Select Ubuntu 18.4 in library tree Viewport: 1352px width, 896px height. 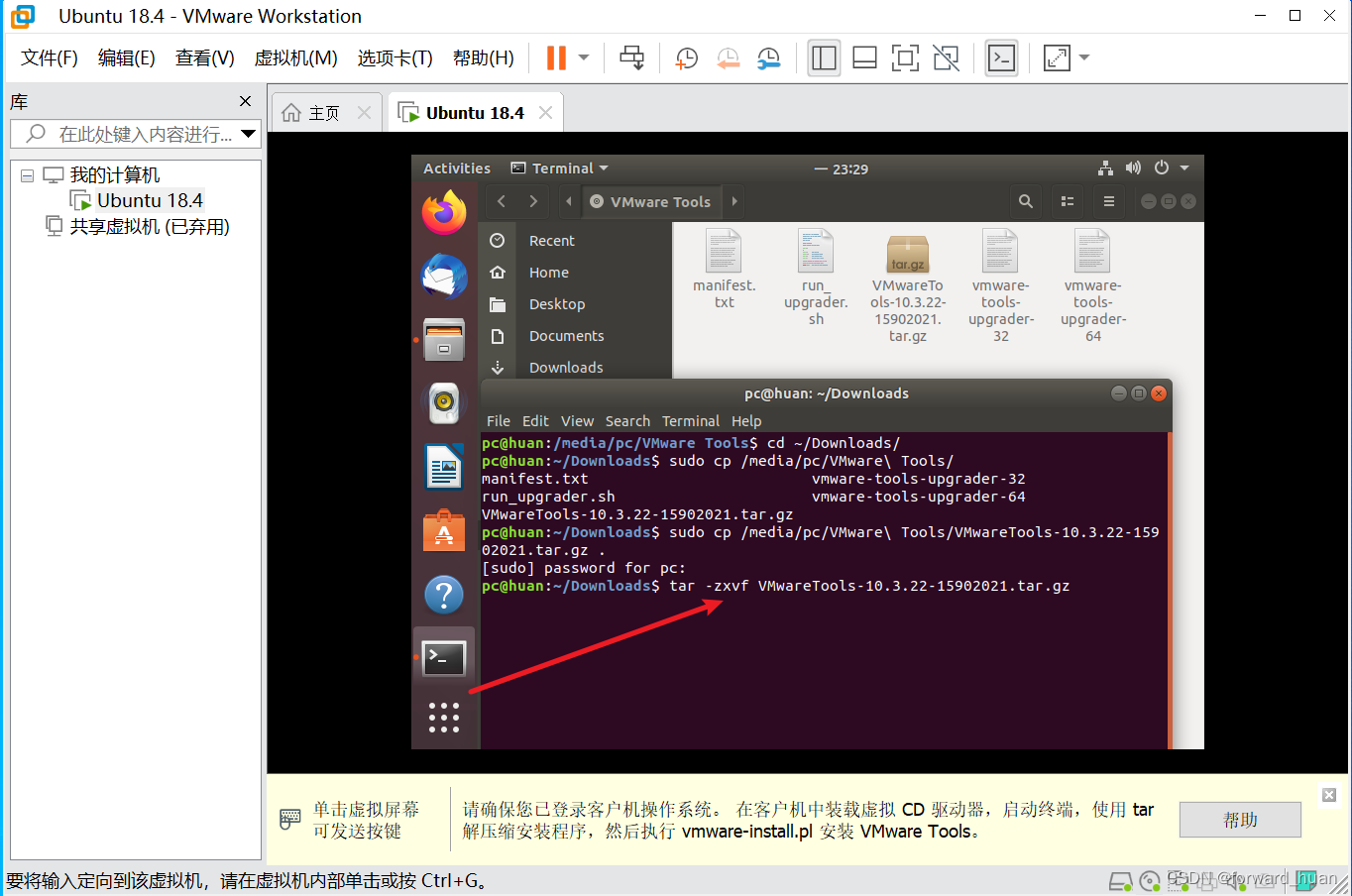click(x=150, y=200)
